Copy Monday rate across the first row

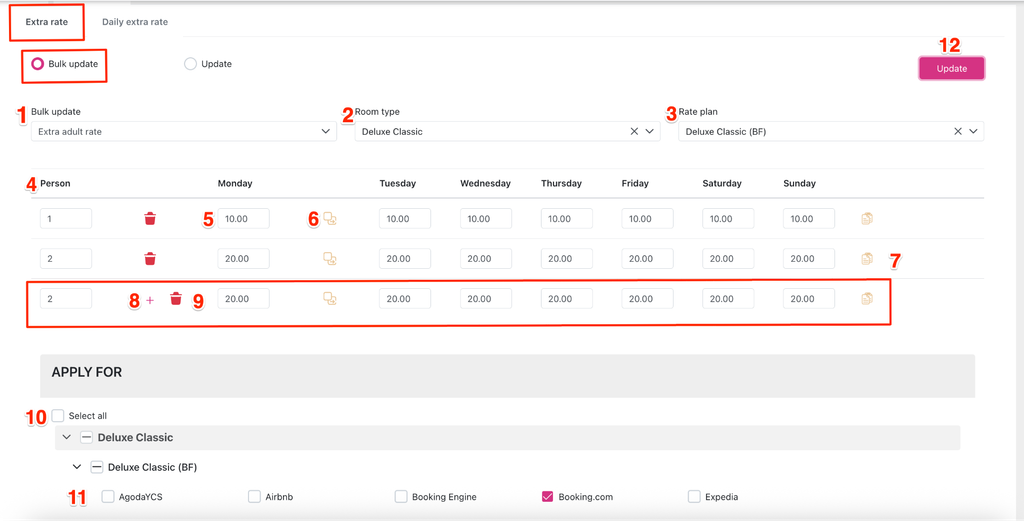[x=330, y=219]
